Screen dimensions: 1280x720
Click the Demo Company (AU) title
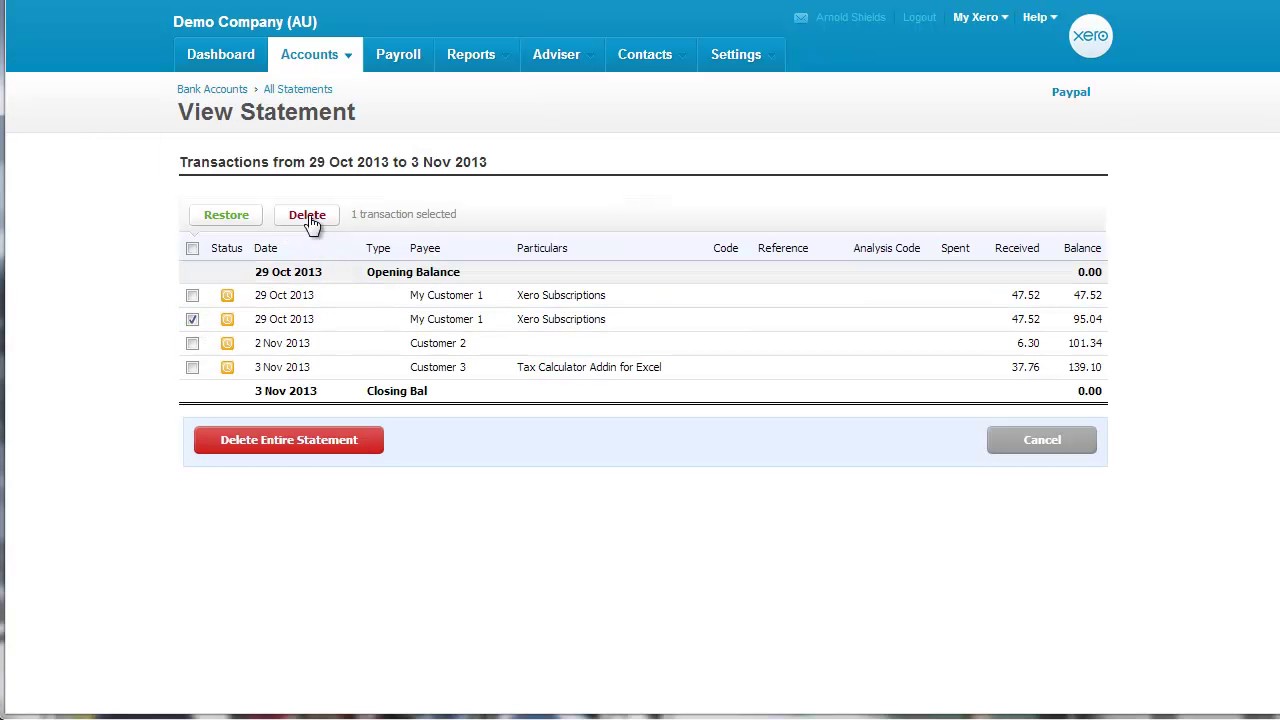tap(245, 22)
